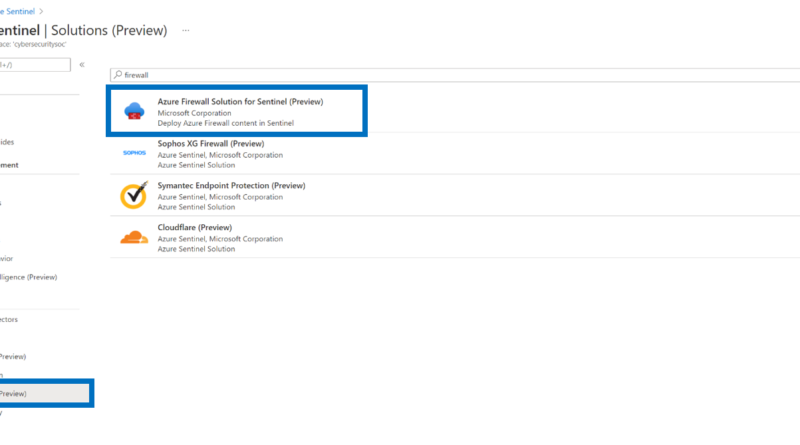This screenshot has height=445, width=800.
Task: Click 'Microsoft Corporation' under Azure Firewall Solution
Action: pos(194,113)
